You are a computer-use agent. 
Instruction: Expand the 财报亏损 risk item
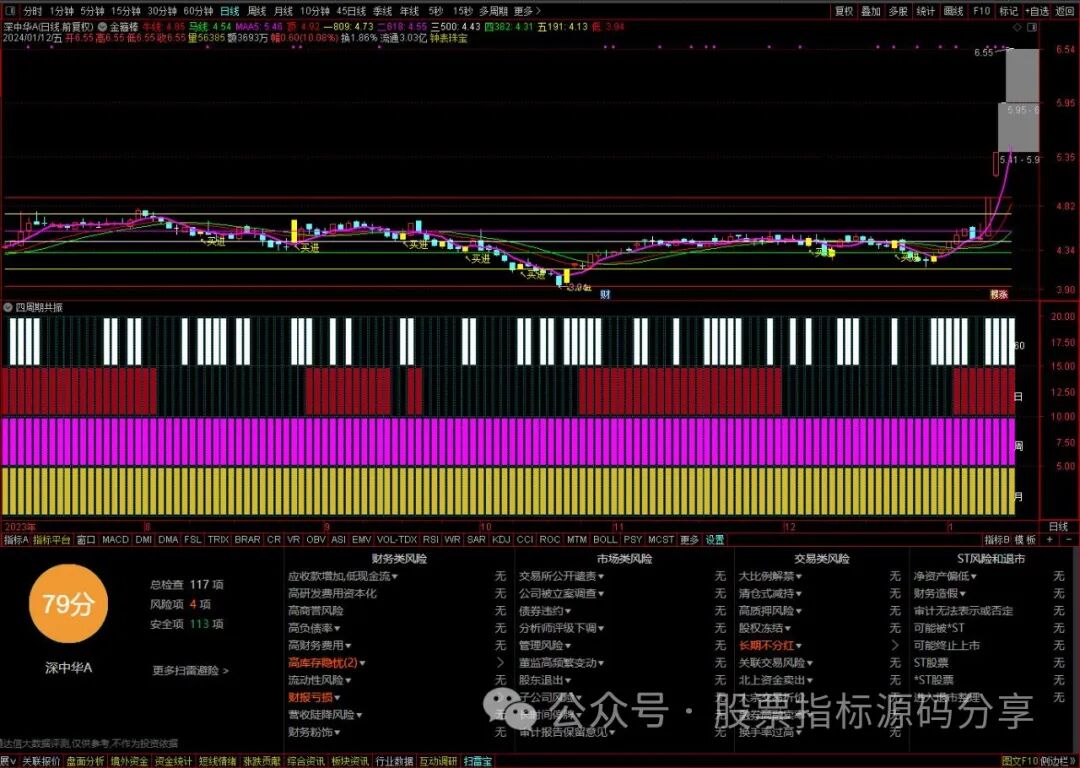coord(314,697)
